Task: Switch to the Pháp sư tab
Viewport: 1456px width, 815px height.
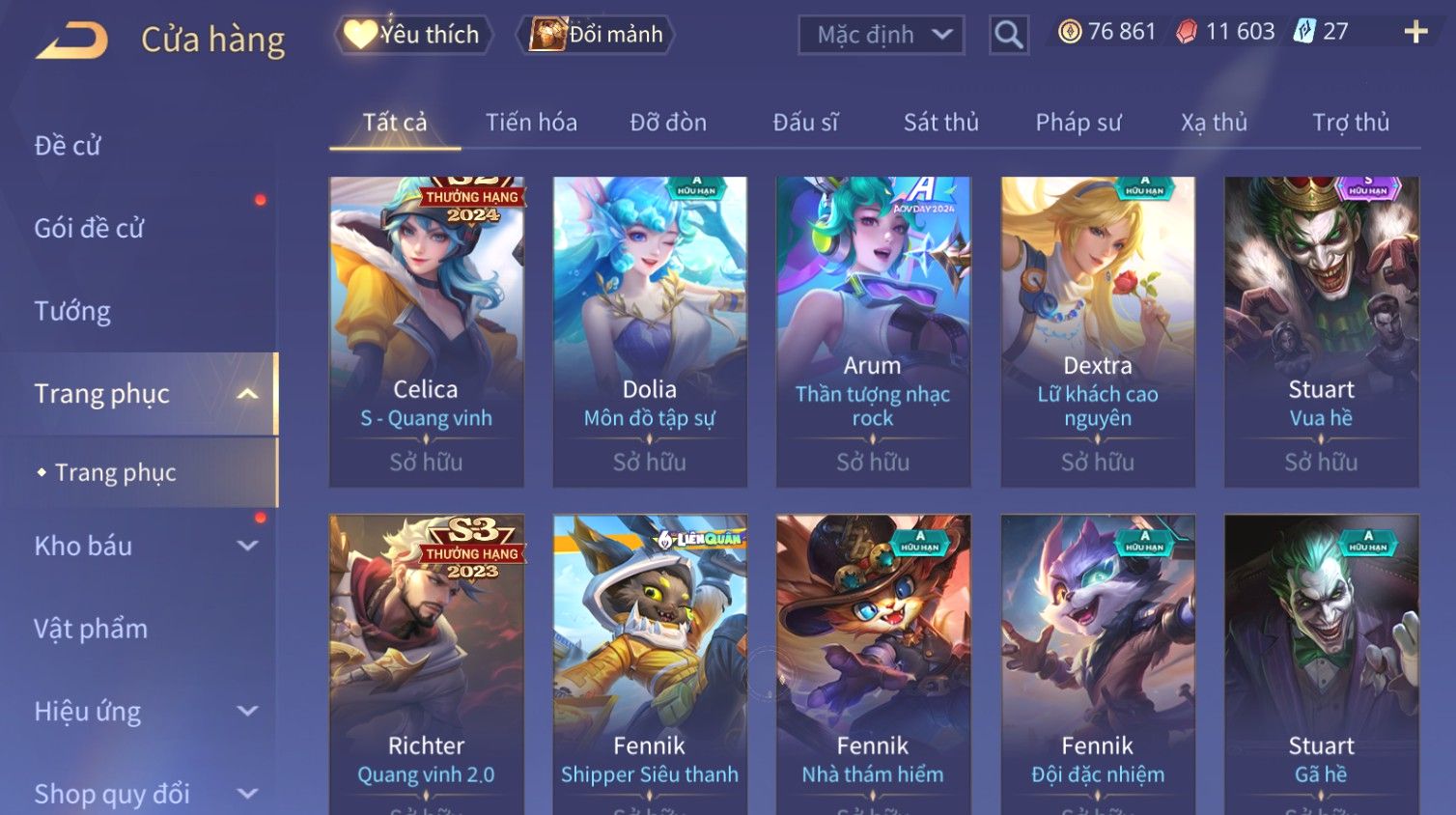Action: [x=1078, y=123]
